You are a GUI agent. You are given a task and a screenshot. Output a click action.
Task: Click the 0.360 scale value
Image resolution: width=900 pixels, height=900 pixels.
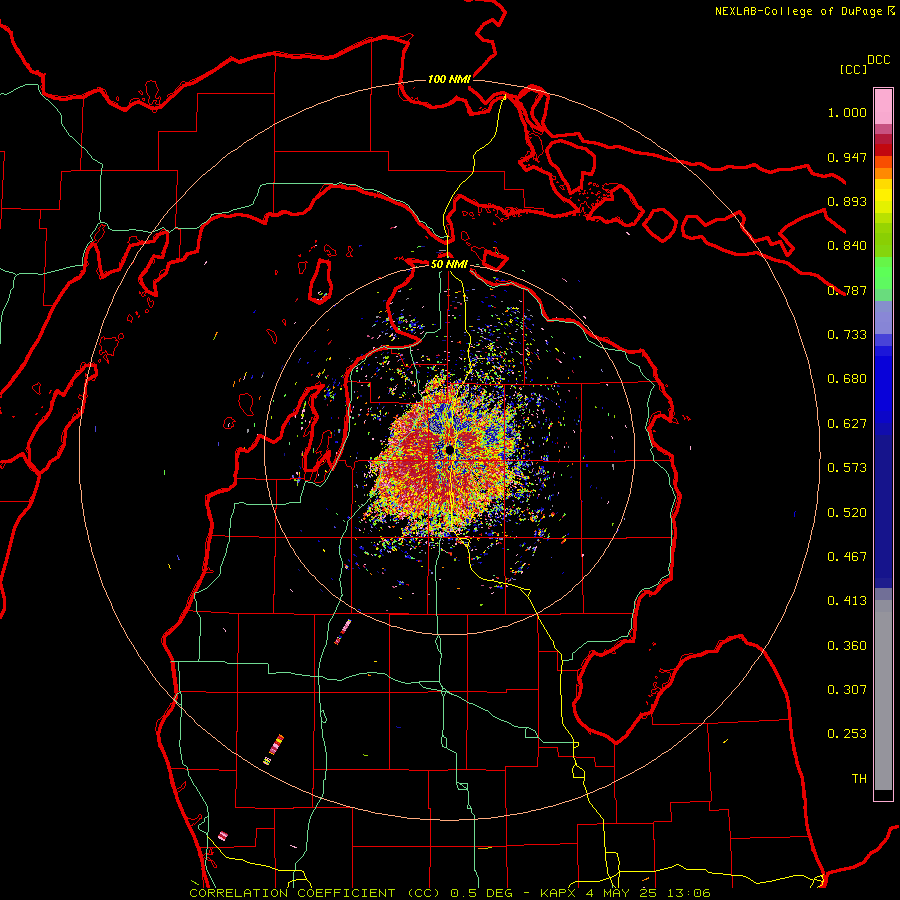(x=847, y=646)
